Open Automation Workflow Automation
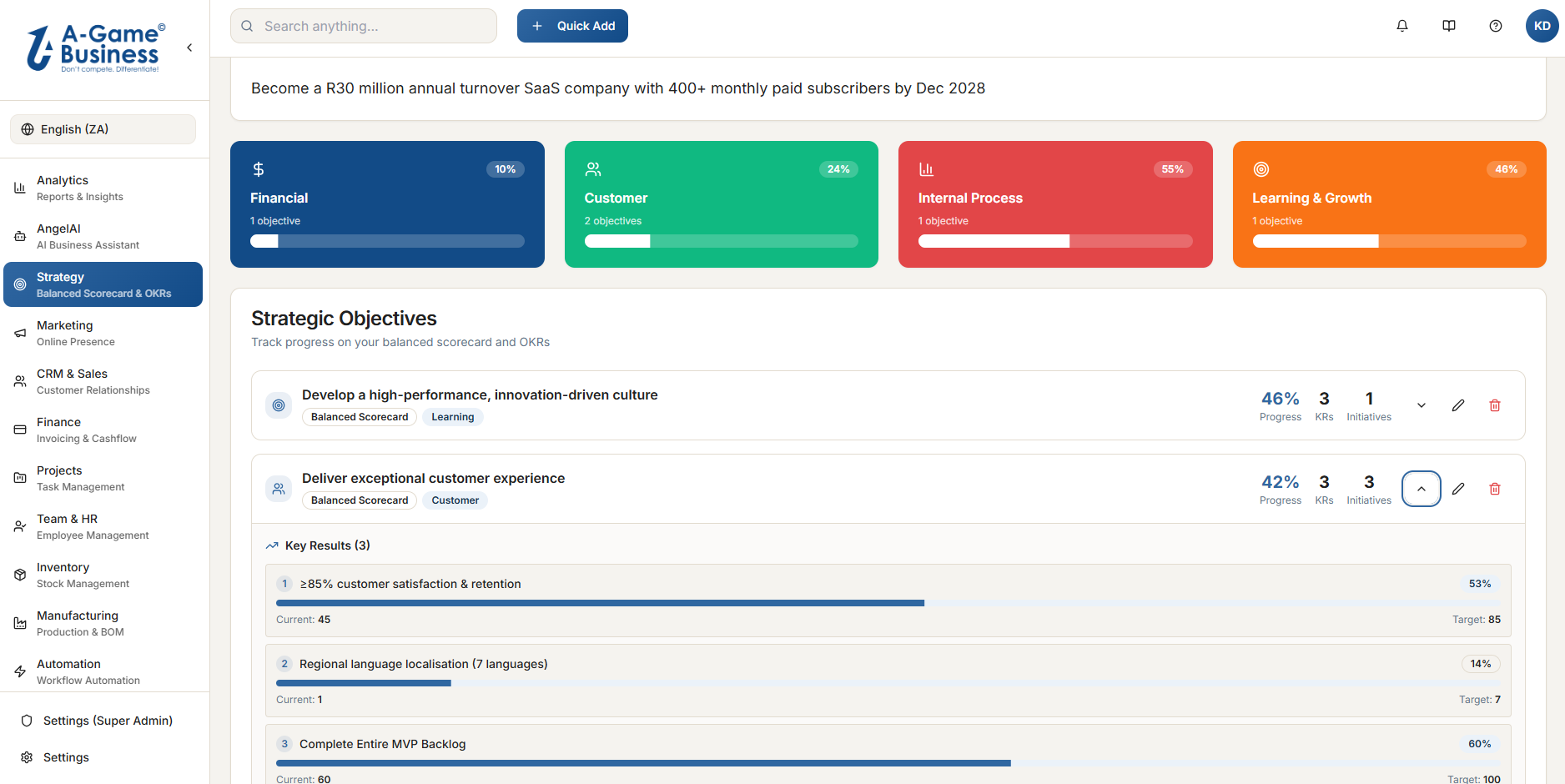This screenshot has width=1565, height=784. click(103, 672)
